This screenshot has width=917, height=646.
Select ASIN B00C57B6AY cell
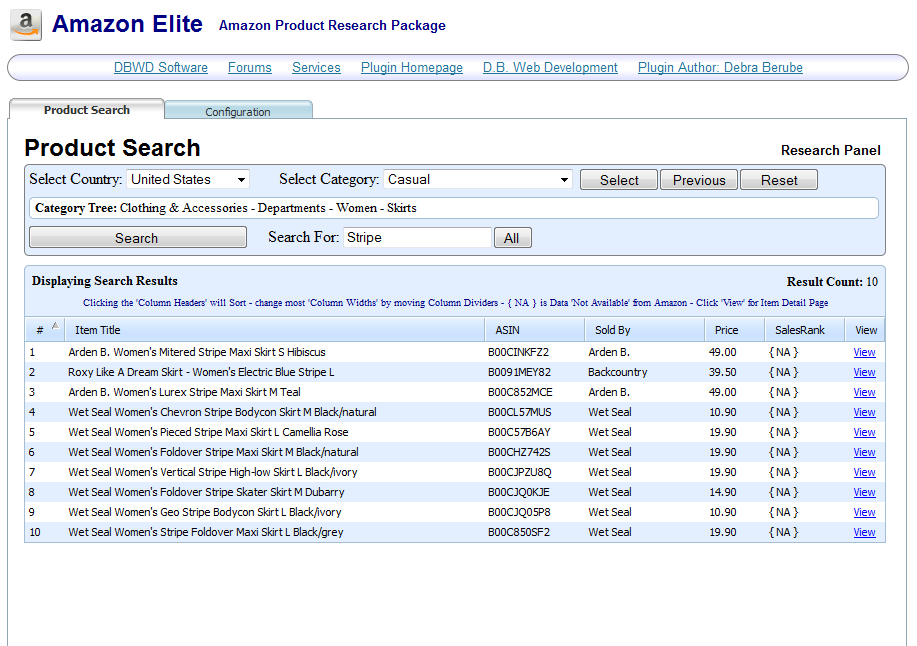click(519, 432)
